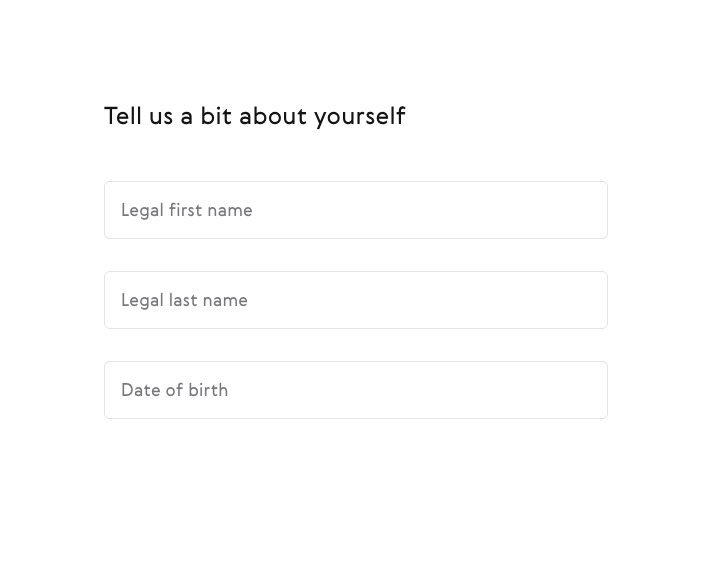
Task: Click the word 'yourself' in the heading
Action: point(360,117)
